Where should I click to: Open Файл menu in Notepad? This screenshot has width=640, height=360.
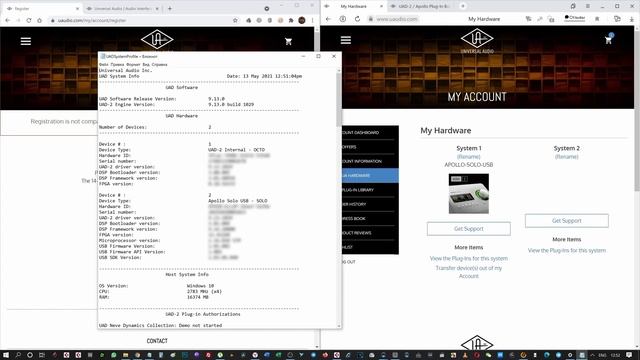tap(103, 64)
